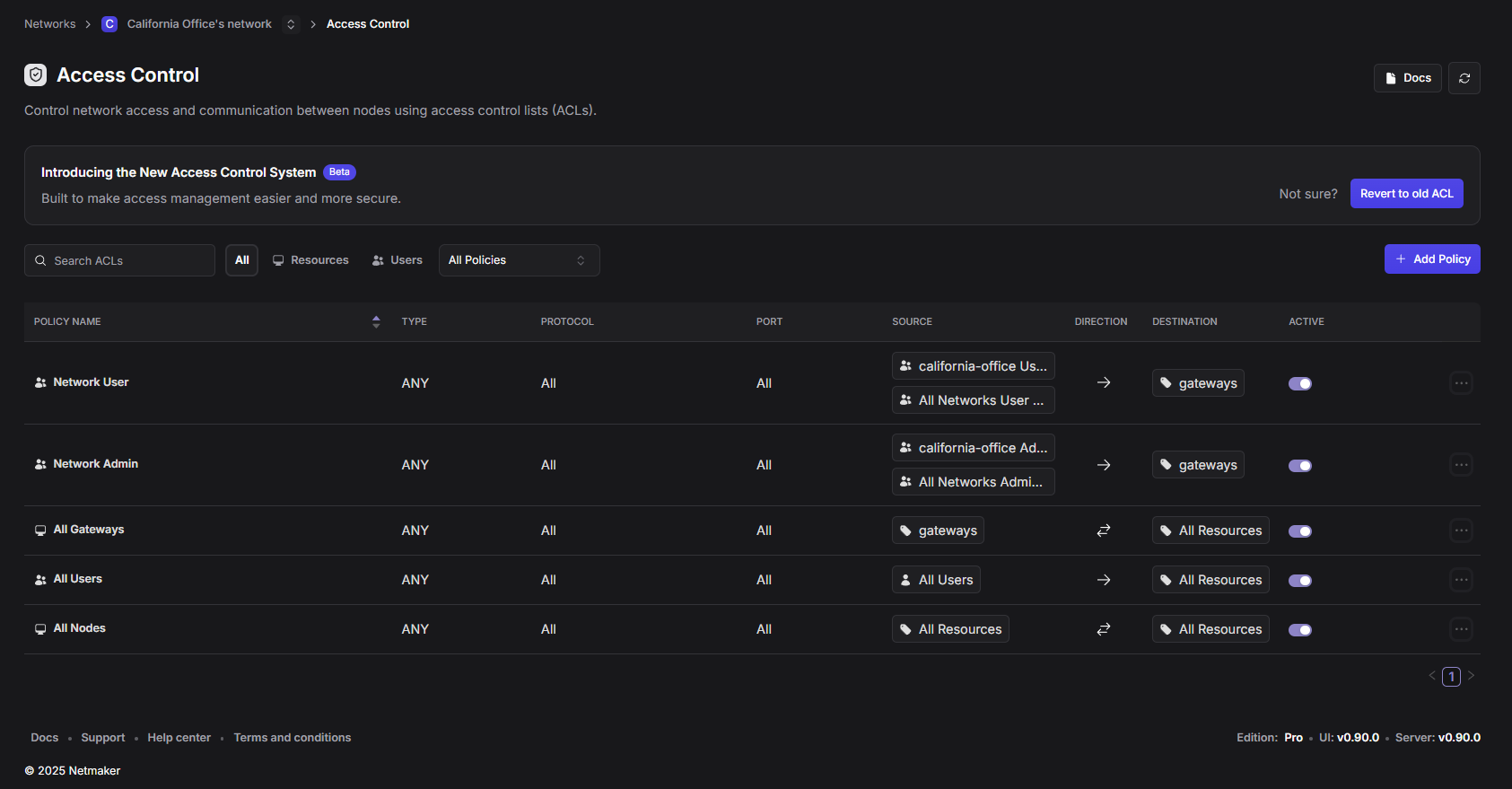Open the All Policies dropdown
1512x789 pixels.
click(x=519, y=260)
